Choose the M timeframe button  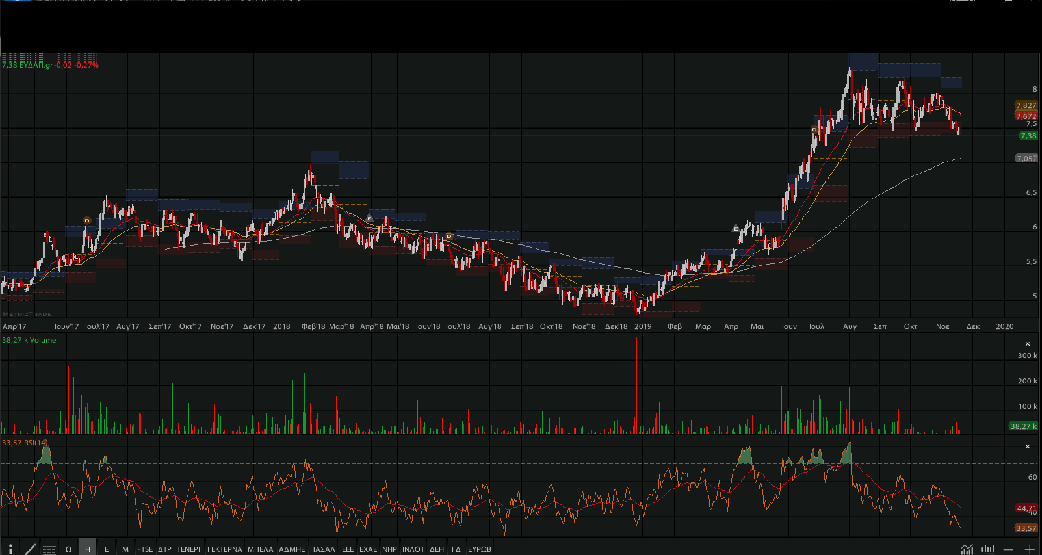coord(125,548)
